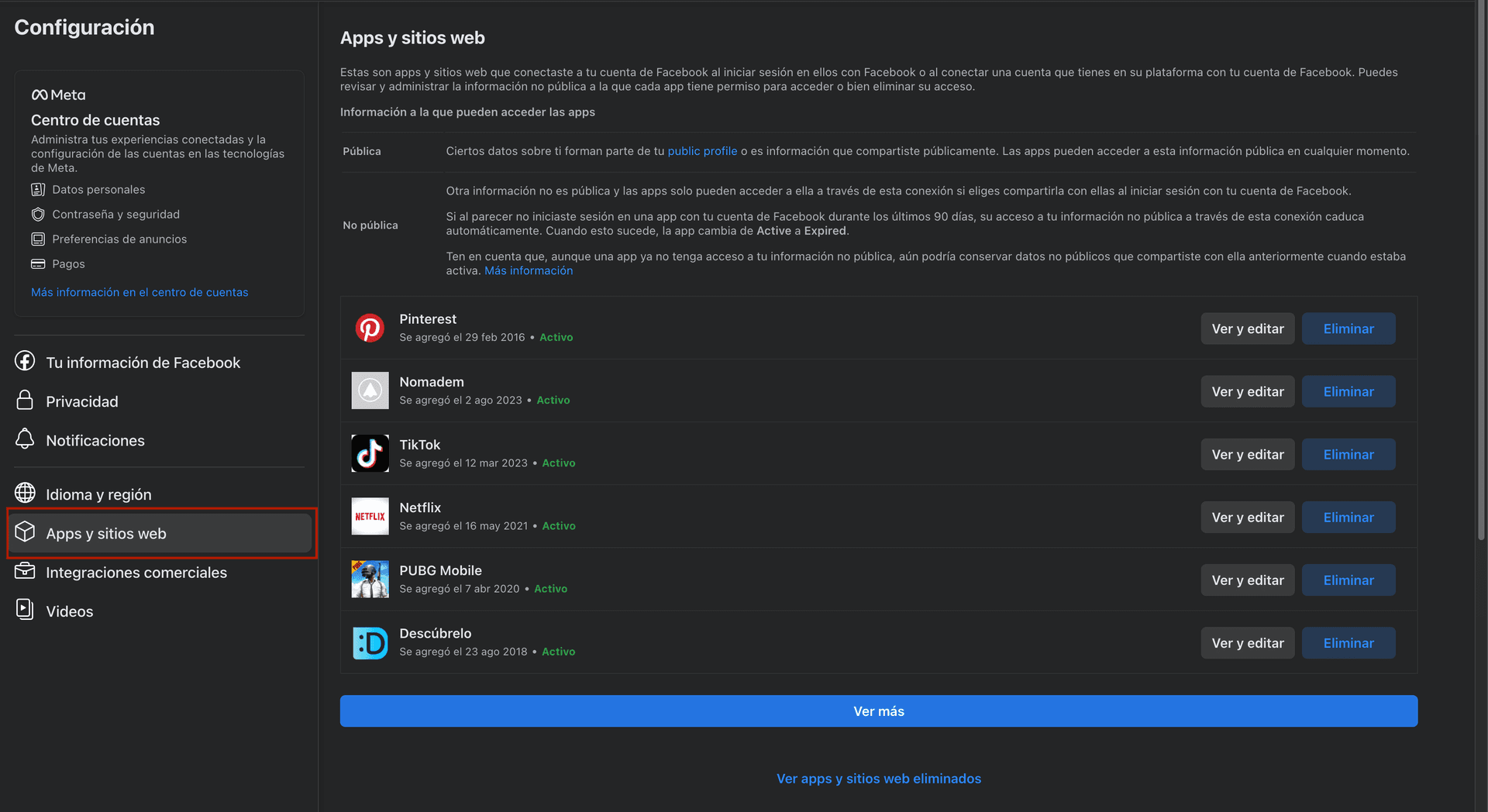The image size is (1488, 812).
Task: Click the cube icon for Apps y sitios web
Action: point(25,532)
